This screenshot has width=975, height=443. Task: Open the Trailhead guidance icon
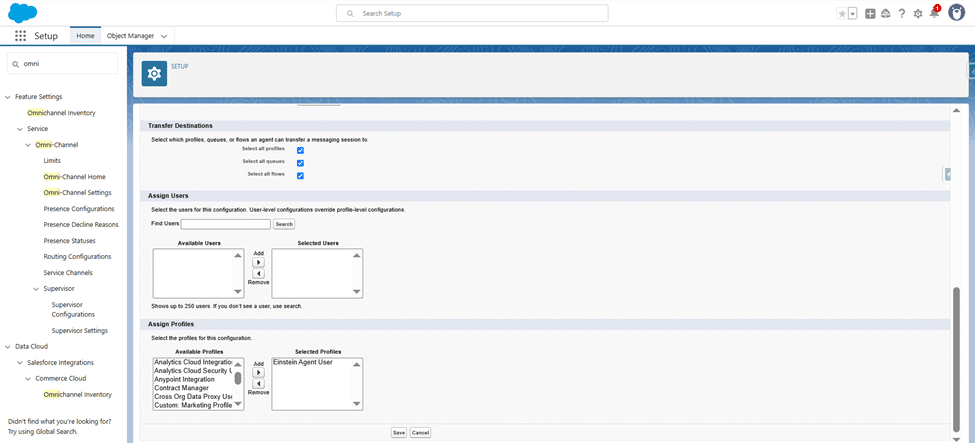pyautogui.click(x=886, y=14)
